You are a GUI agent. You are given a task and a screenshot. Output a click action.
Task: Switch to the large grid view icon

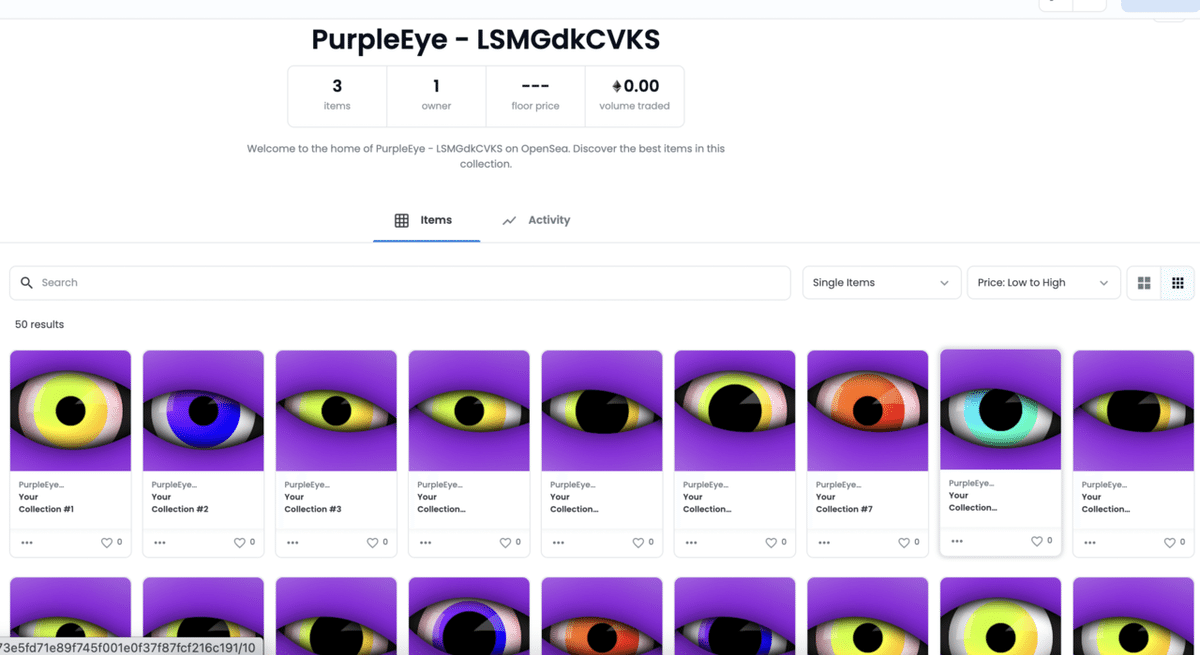[x=1144, y=283]
